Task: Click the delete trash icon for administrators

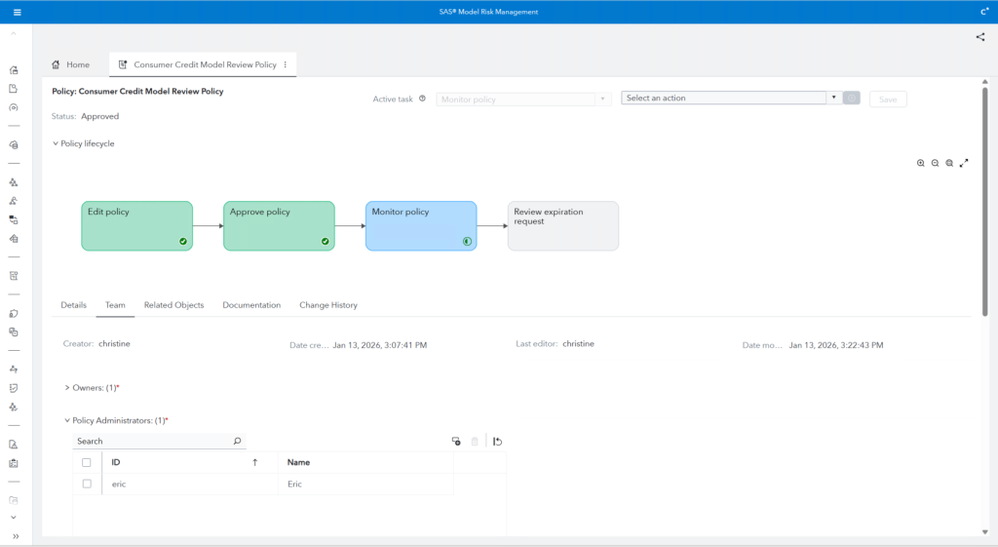Action: coord(474,441)
